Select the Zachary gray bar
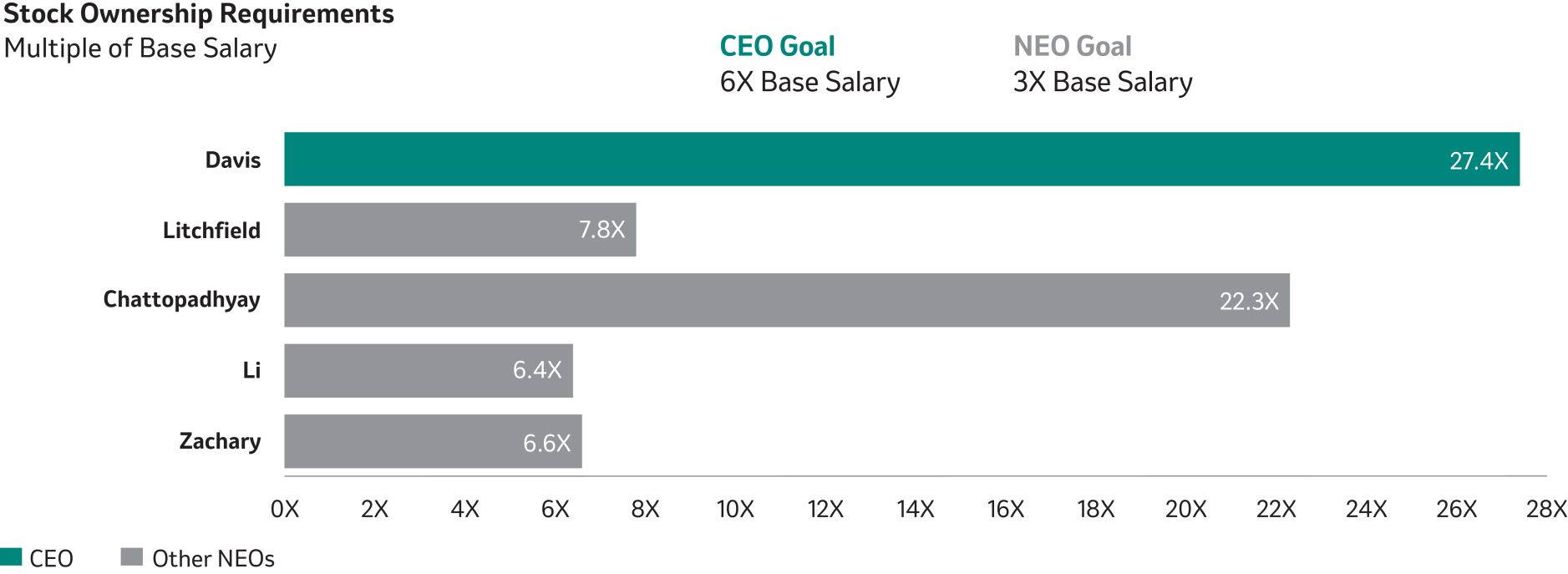1568x574 pixels. pos(434,441)
